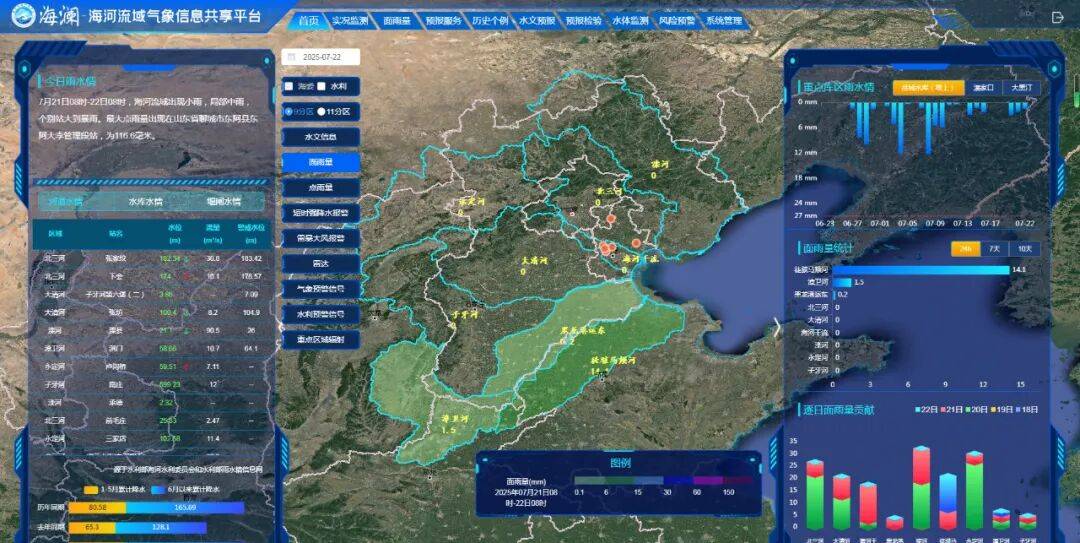
Task: Switch to the 水库水情 tab
Action: 146,201
